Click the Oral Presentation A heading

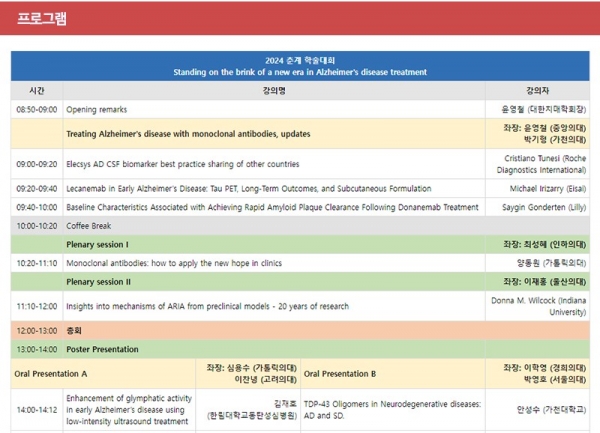pos(51,374)
